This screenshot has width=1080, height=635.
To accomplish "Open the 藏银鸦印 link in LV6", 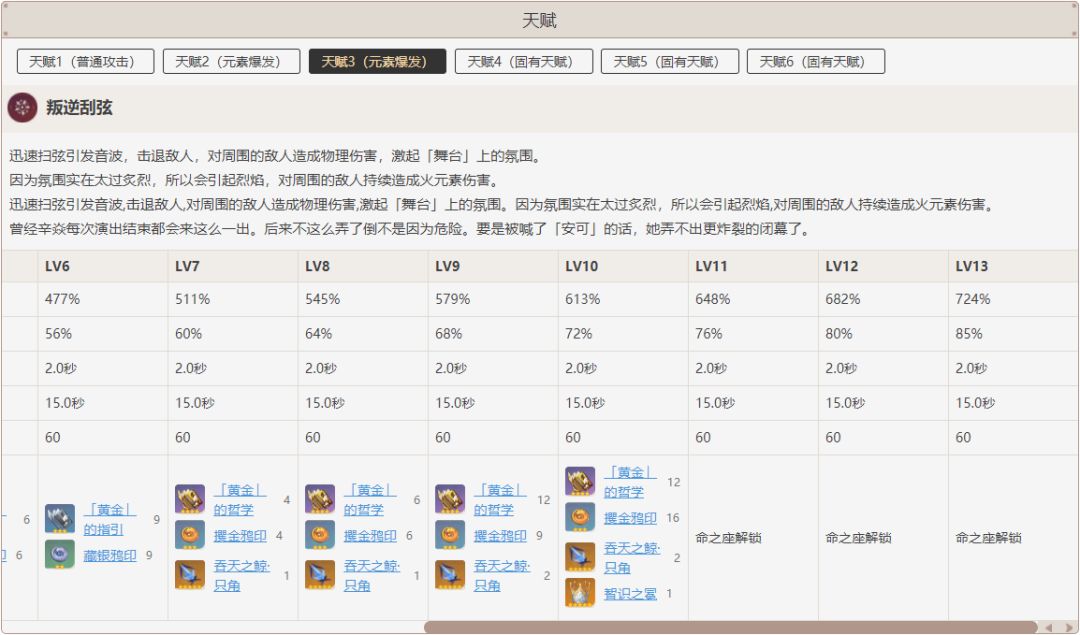I will [110, 555].
